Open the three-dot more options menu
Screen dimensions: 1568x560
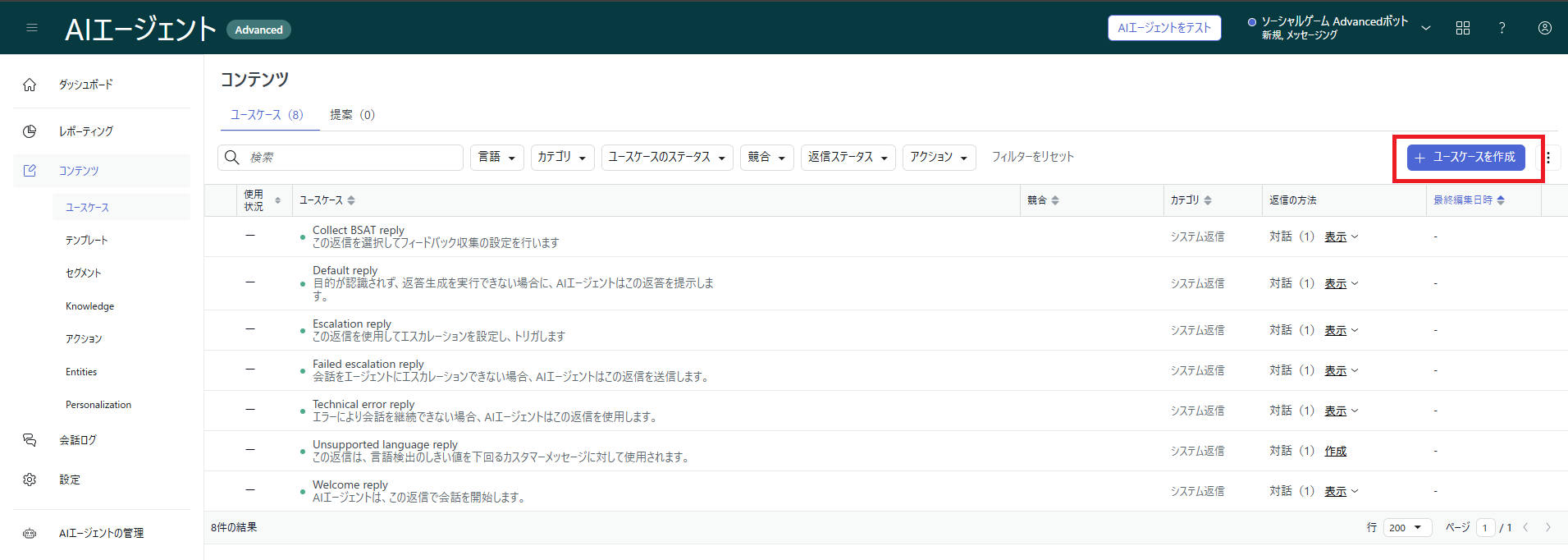[1548, 158]
